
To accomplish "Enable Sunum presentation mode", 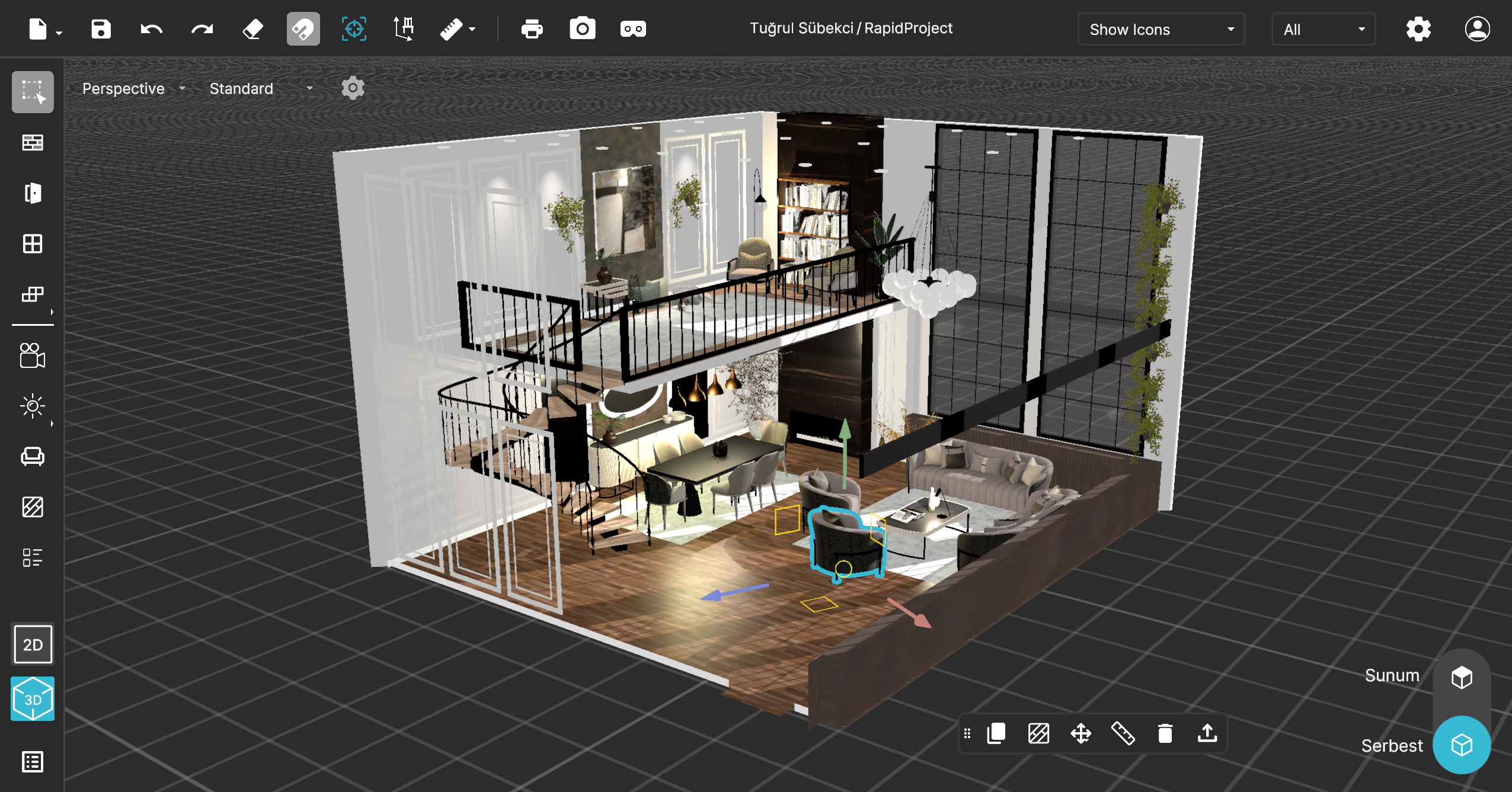I will click(1461, 677).
